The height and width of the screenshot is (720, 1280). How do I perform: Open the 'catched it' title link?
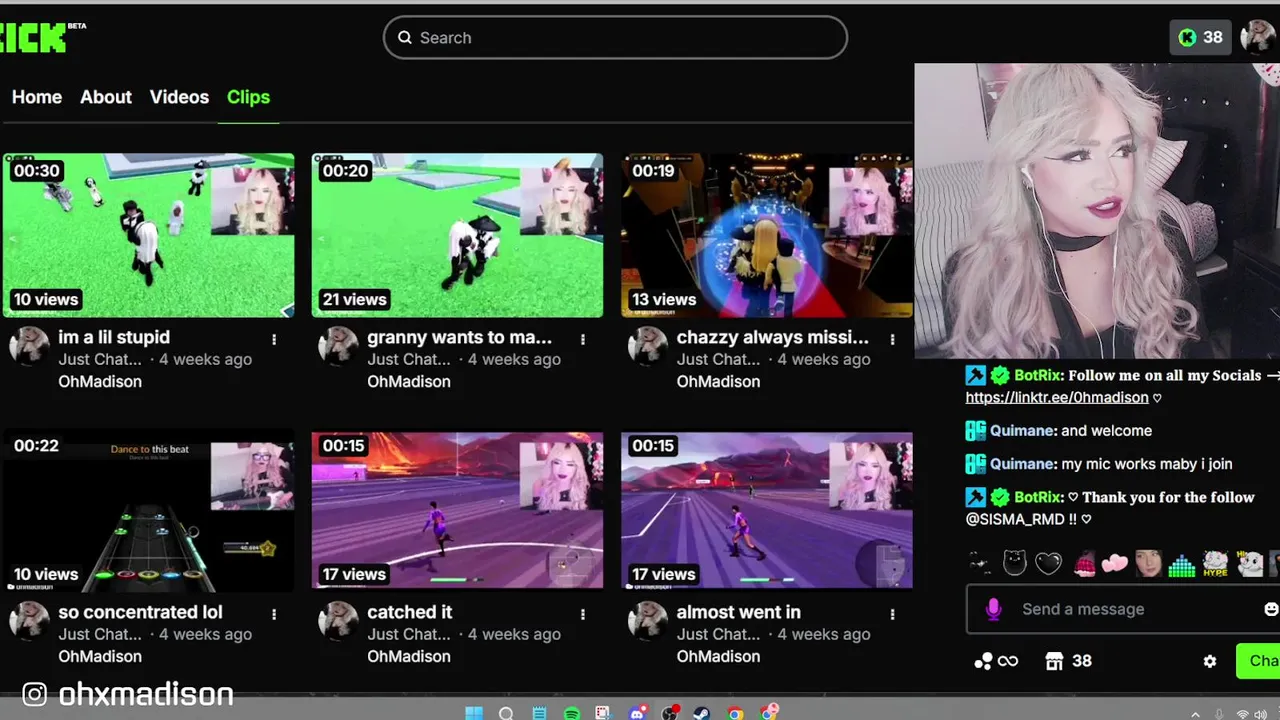pos(410,612)
